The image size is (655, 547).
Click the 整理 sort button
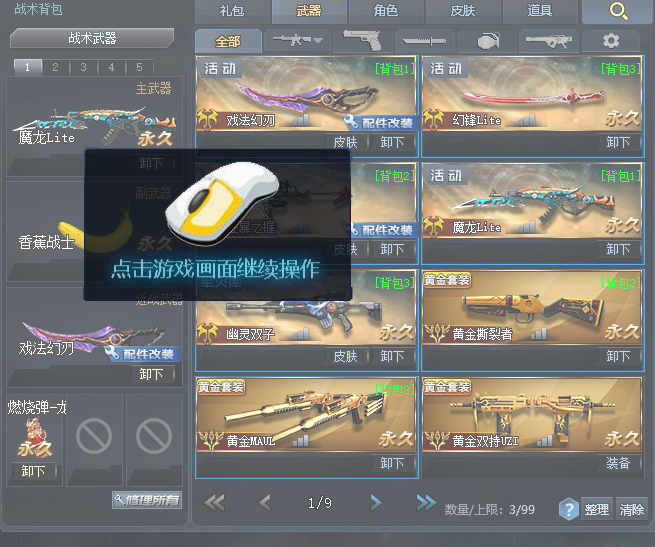pyautogui.click(x=597, y=509)
